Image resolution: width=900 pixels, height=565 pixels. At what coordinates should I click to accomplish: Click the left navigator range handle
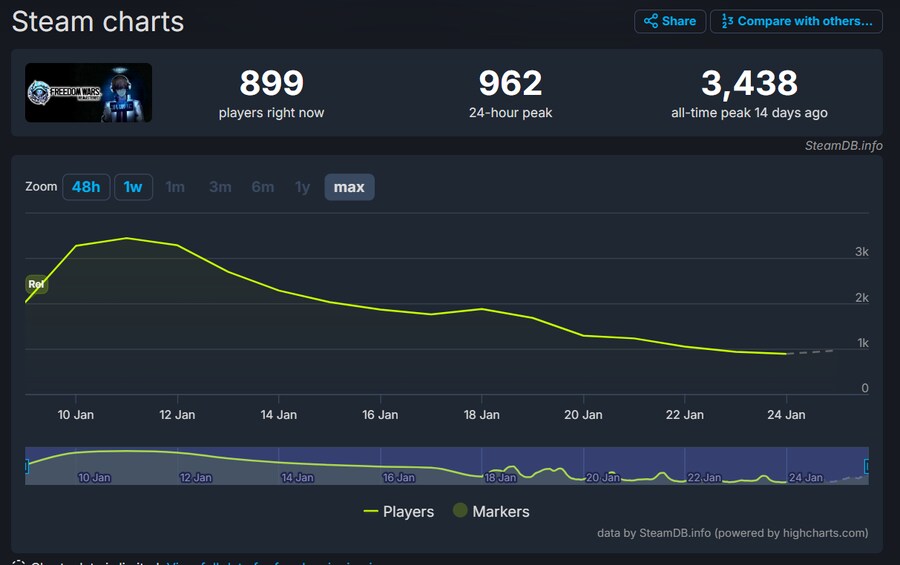(27, 466)
